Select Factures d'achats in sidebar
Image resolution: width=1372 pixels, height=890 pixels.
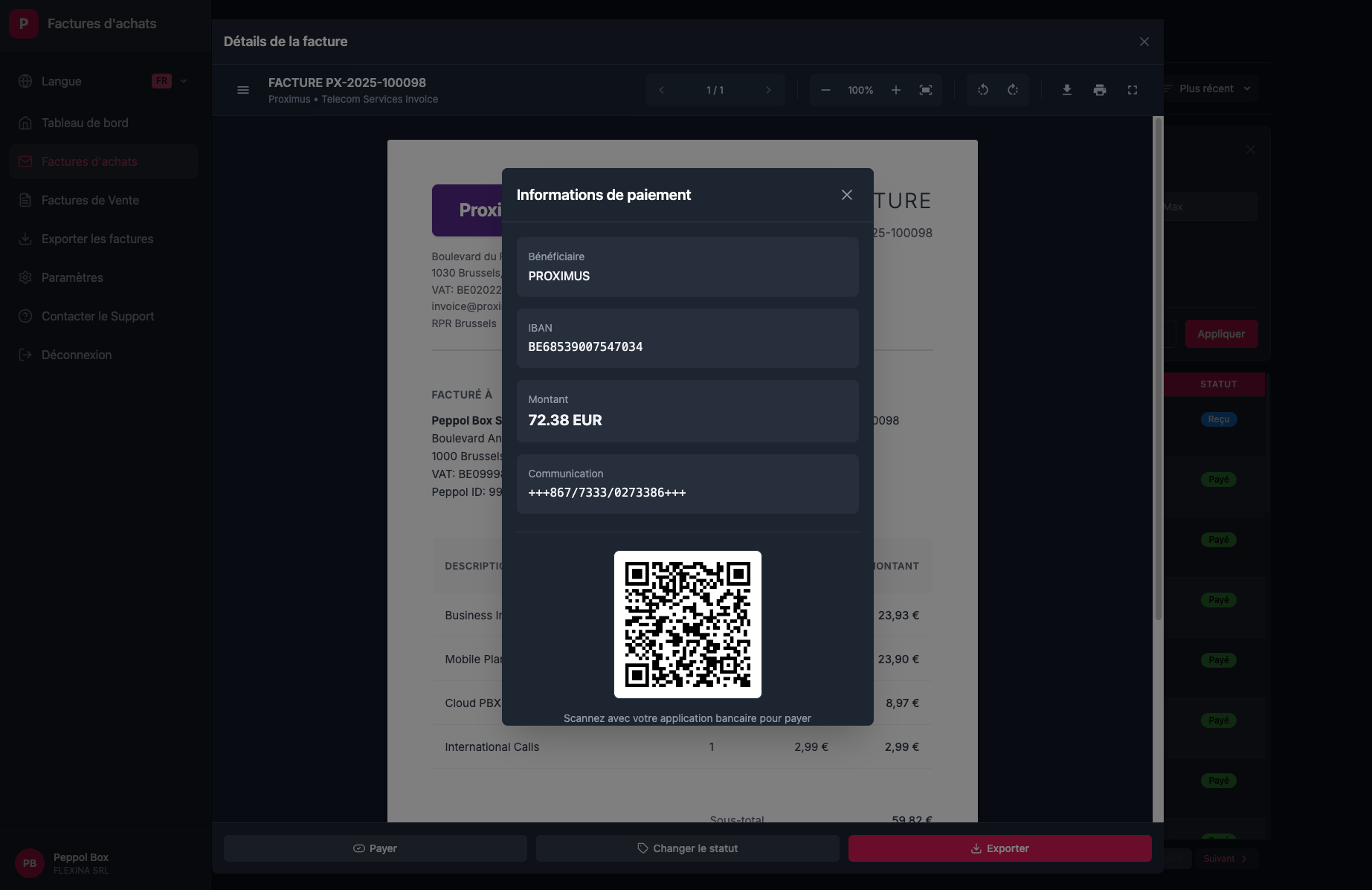pos(104,161)
